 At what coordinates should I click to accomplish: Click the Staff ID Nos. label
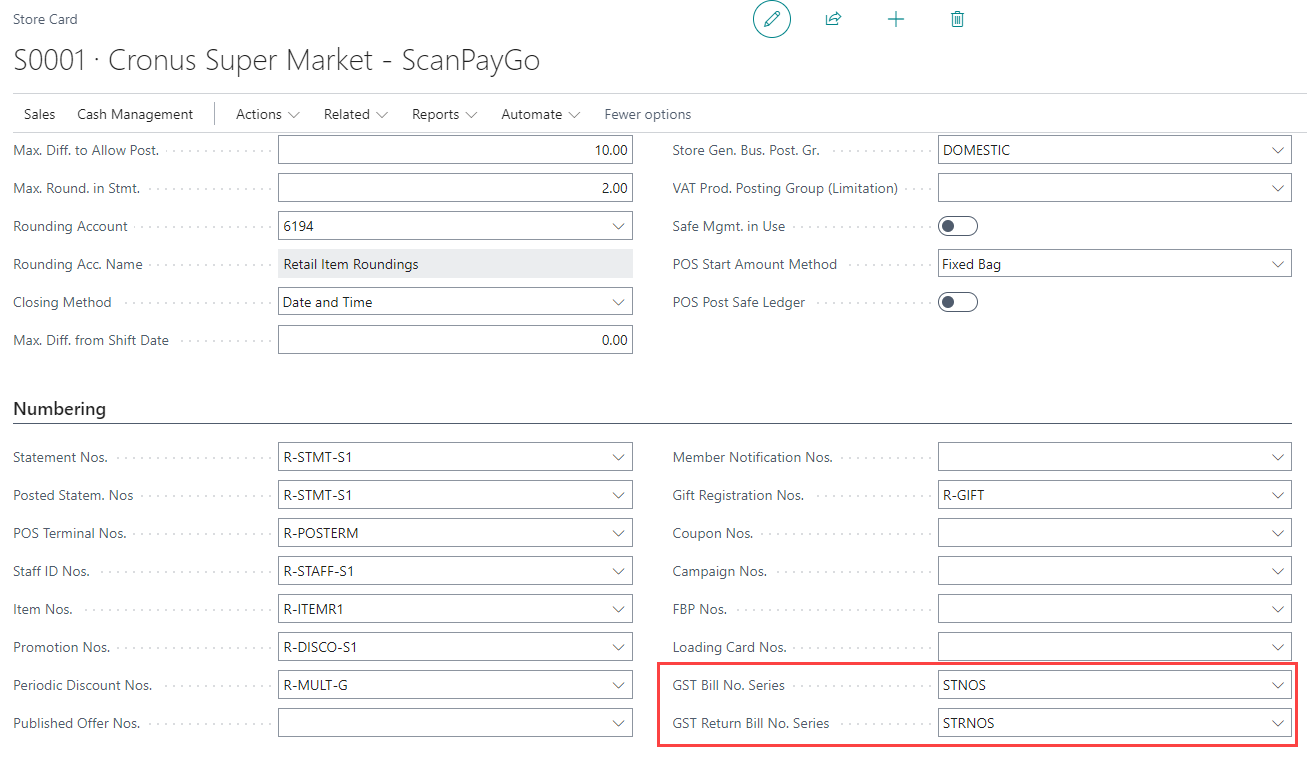coord(52,571)
